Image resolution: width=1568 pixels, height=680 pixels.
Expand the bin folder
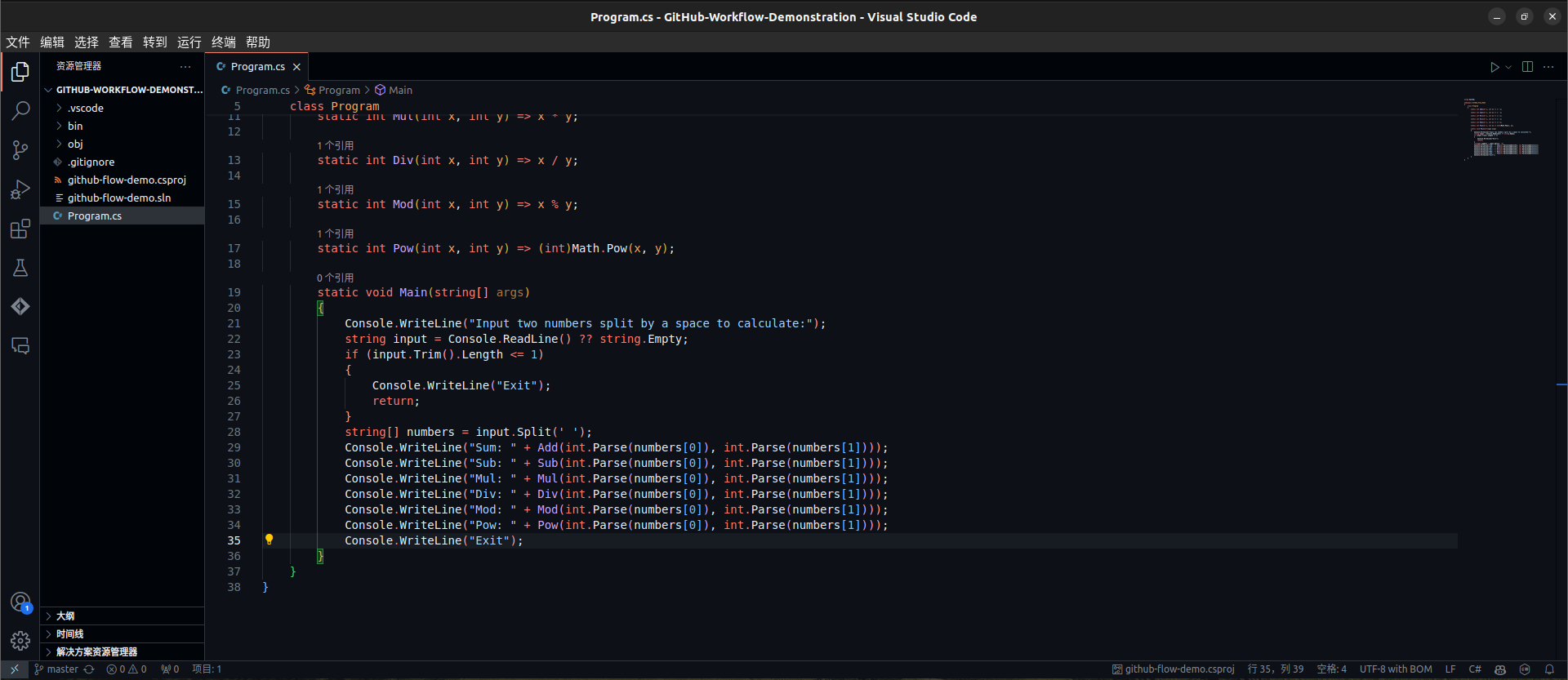(74, 126)
